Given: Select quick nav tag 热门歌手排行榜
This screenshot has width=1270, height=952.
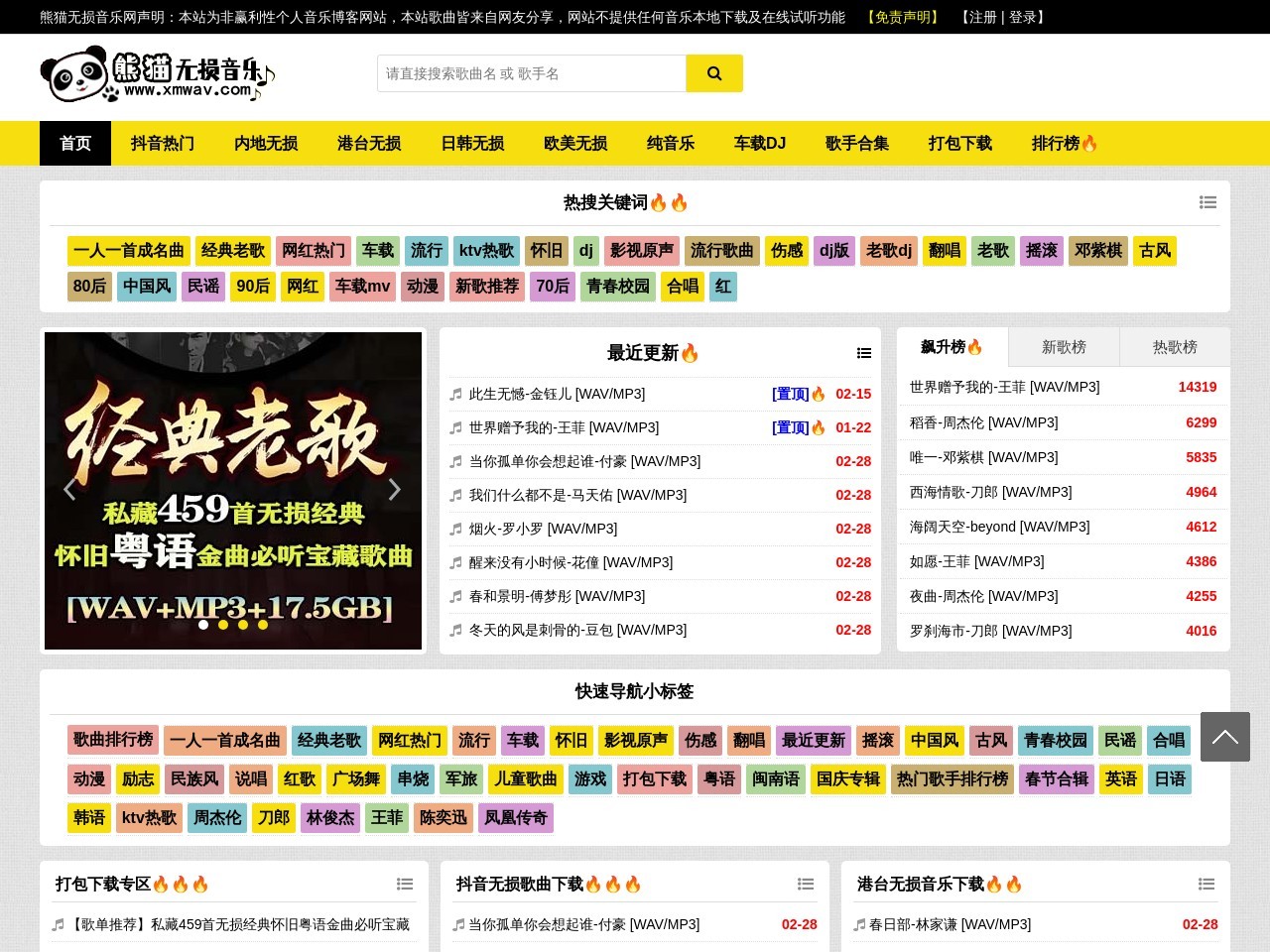Looking at the screenshot, I should point(952,779).
